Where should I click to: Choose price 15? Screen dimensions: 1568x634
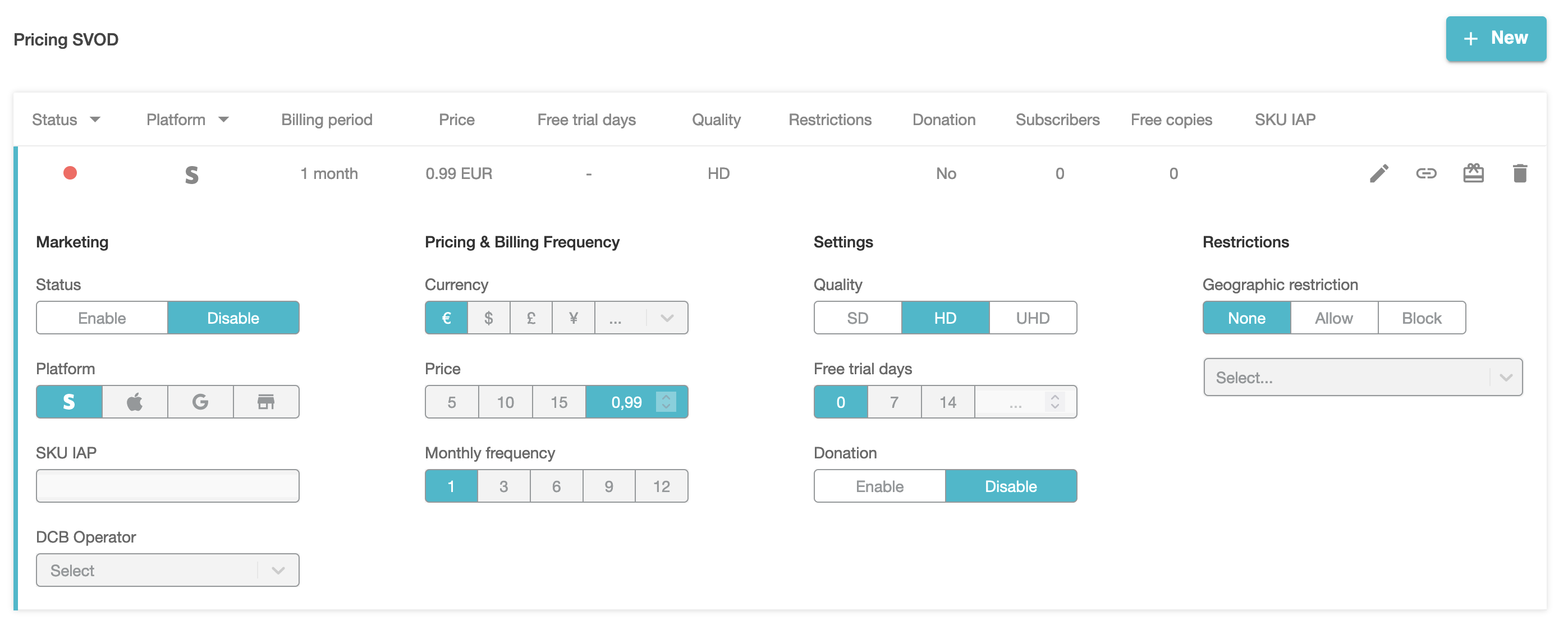pos(559,402)
